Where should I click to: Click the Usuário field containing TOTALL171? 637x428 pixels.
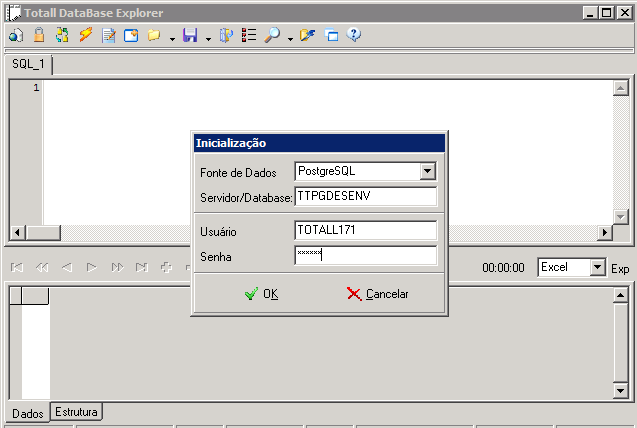(365, 230)
